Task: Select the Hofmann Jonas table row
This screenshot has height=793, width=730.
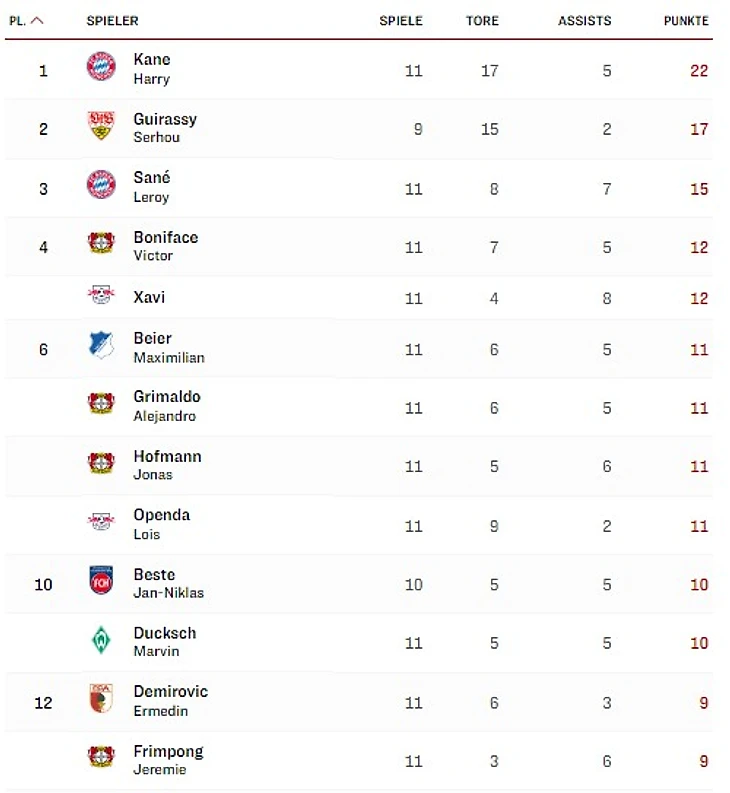Action: (359, 466)
